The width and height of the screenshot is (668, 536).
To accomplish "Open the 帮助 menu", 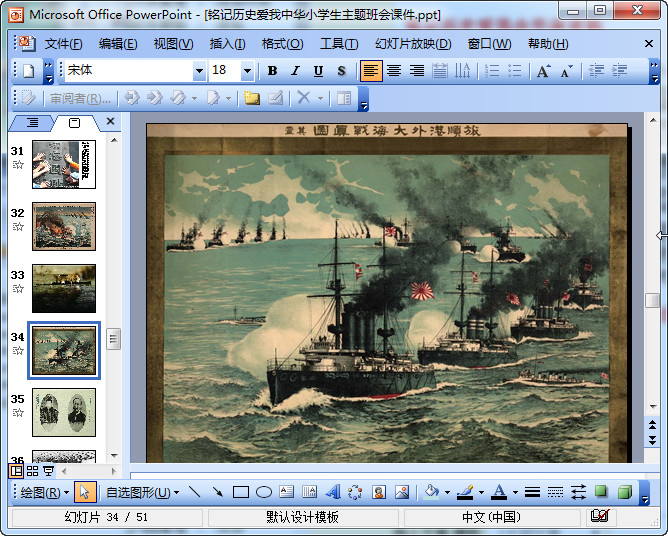I will coord(548,43).
